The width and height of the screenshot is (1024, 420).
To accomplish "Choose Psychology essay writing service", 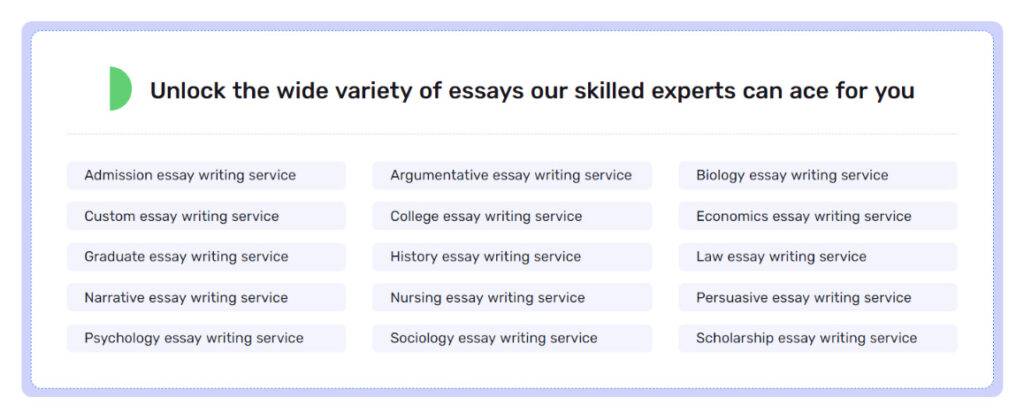I will click(206, 338).
